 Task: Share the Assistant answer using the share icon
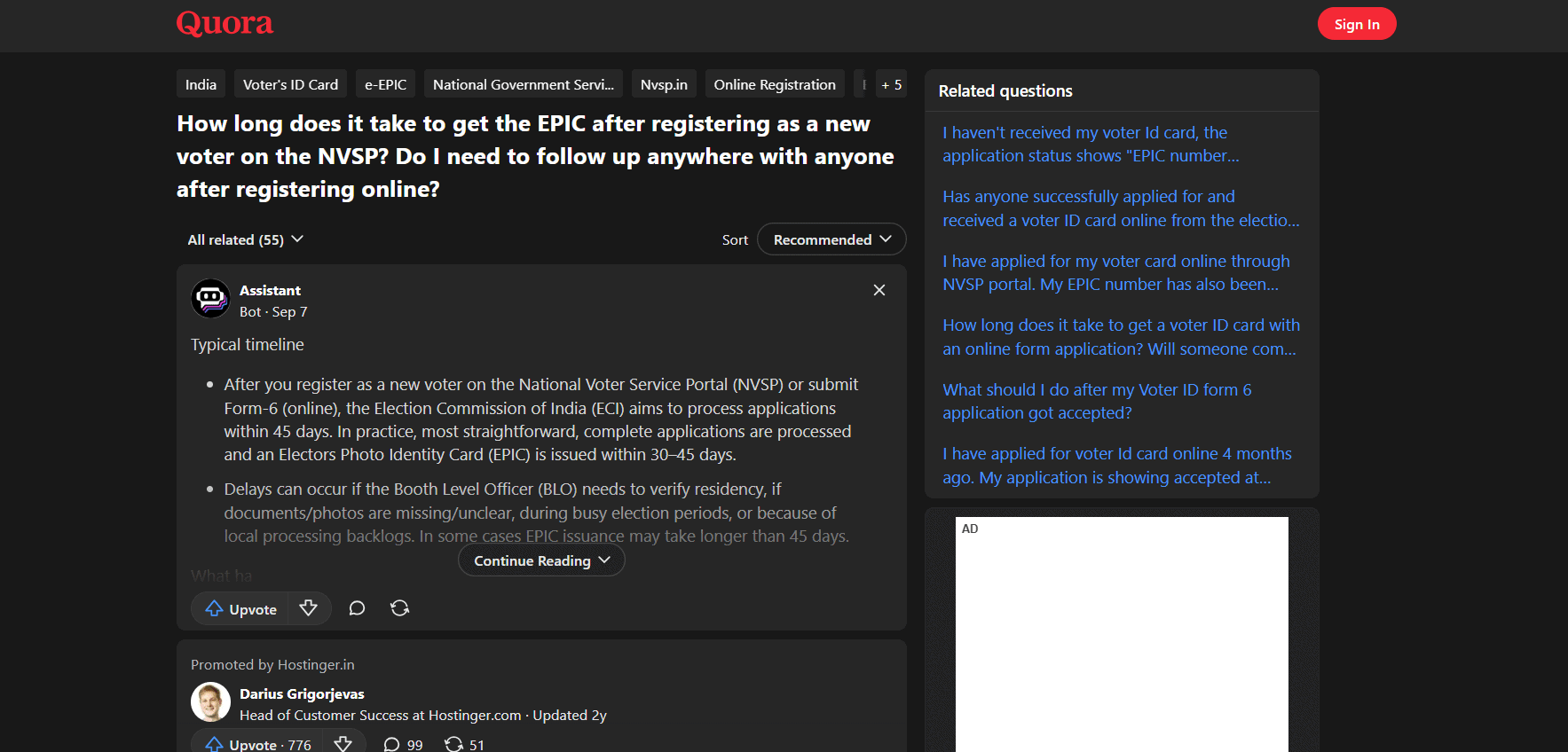(399, 608)
